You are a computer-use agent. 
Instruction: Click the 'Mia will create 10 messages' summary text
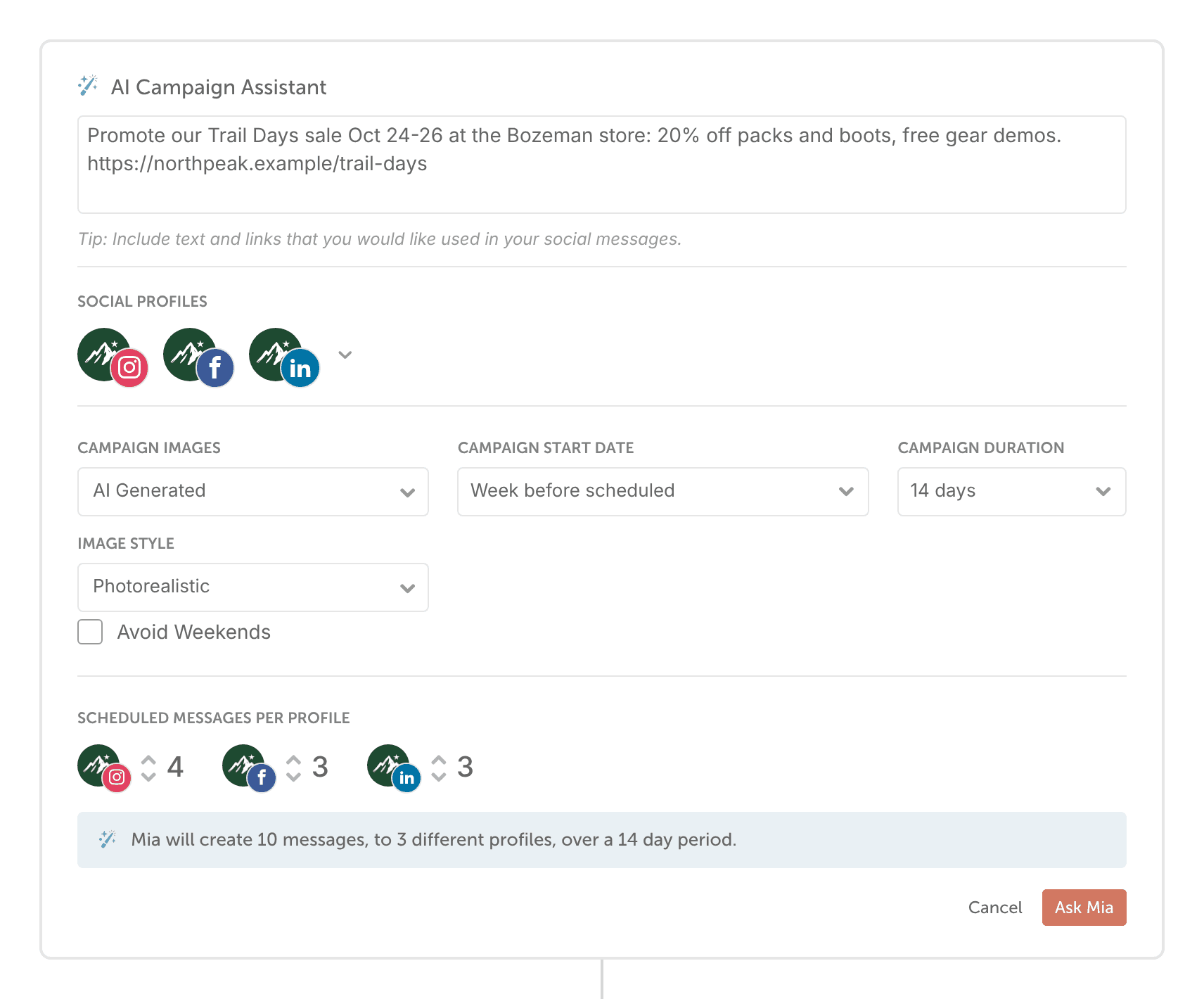click(x=434, y=839)
